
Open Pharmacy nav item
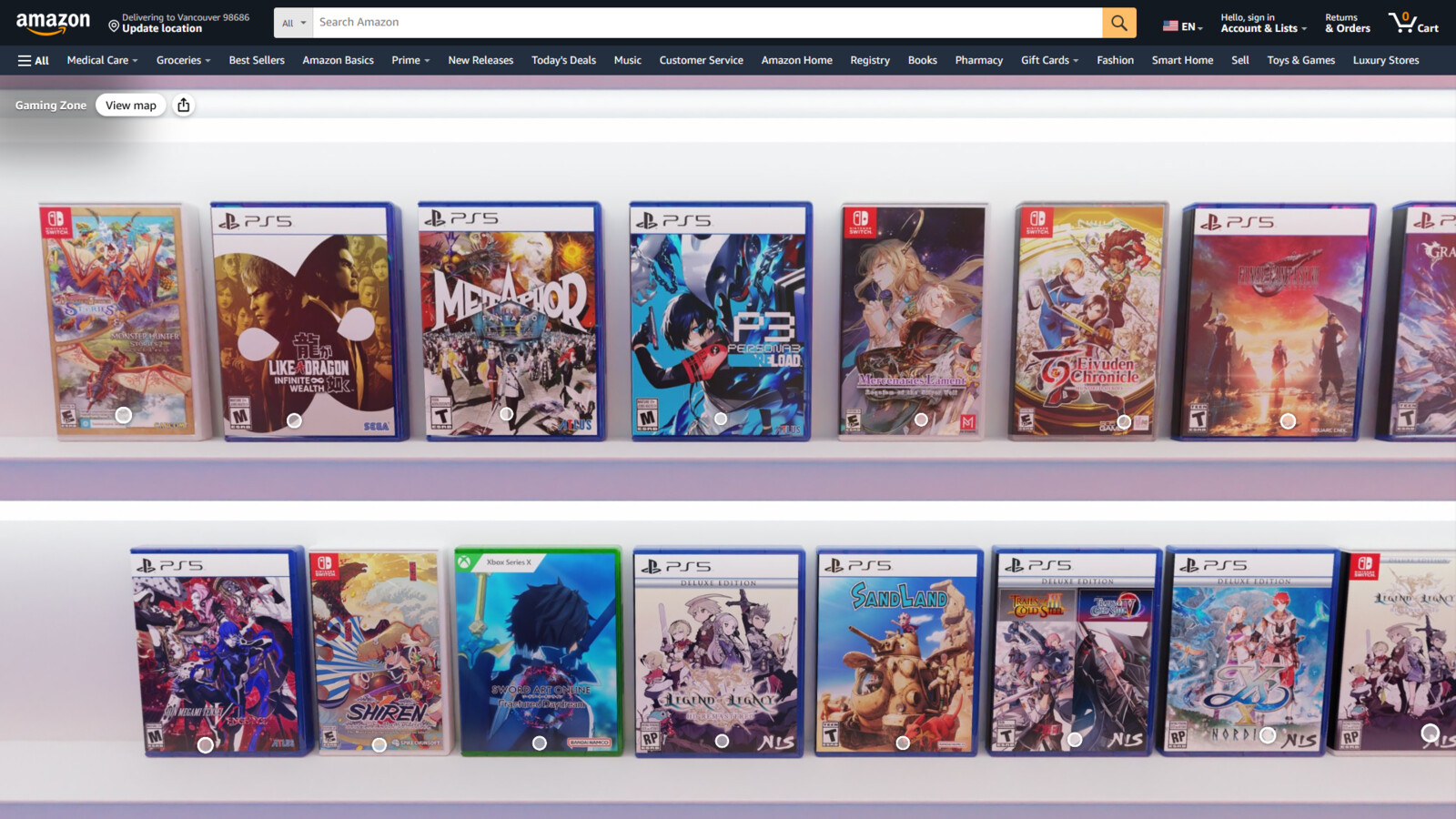coord(978,60)
